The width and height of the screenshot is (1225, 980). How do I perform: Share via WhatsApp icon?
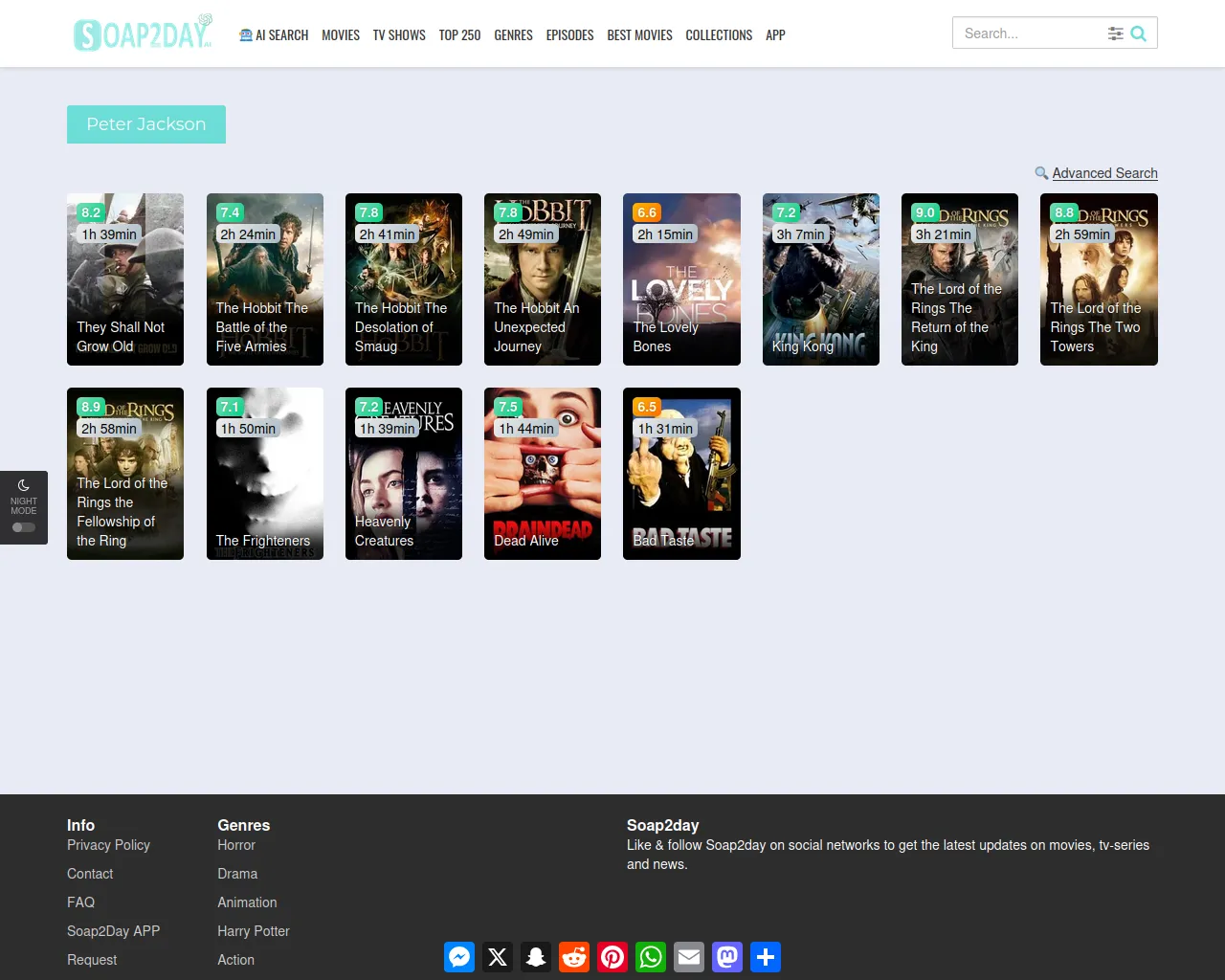pyautogui.click(x=651, y=957)
